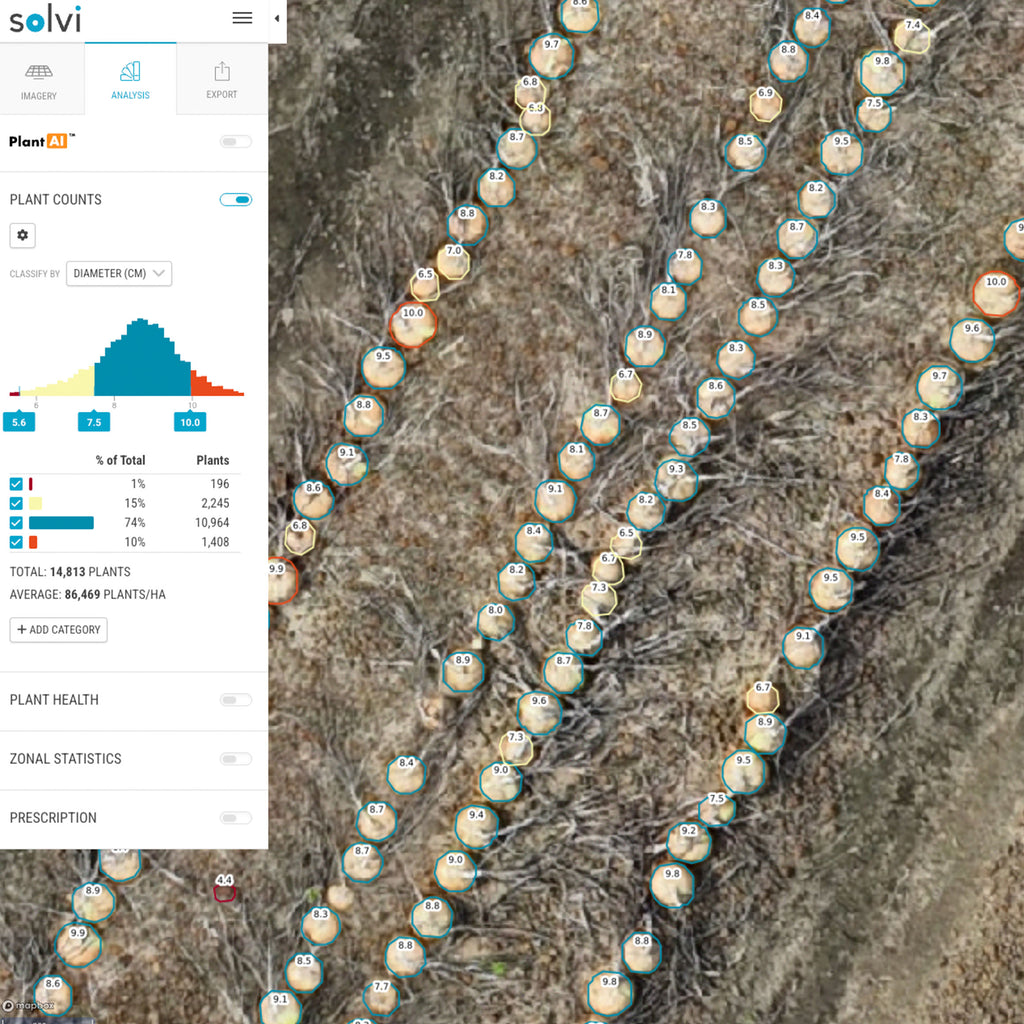The image size is (1024, 1024).
Task: Click the Mapbox attribution link
Action: click(28, 1006)
